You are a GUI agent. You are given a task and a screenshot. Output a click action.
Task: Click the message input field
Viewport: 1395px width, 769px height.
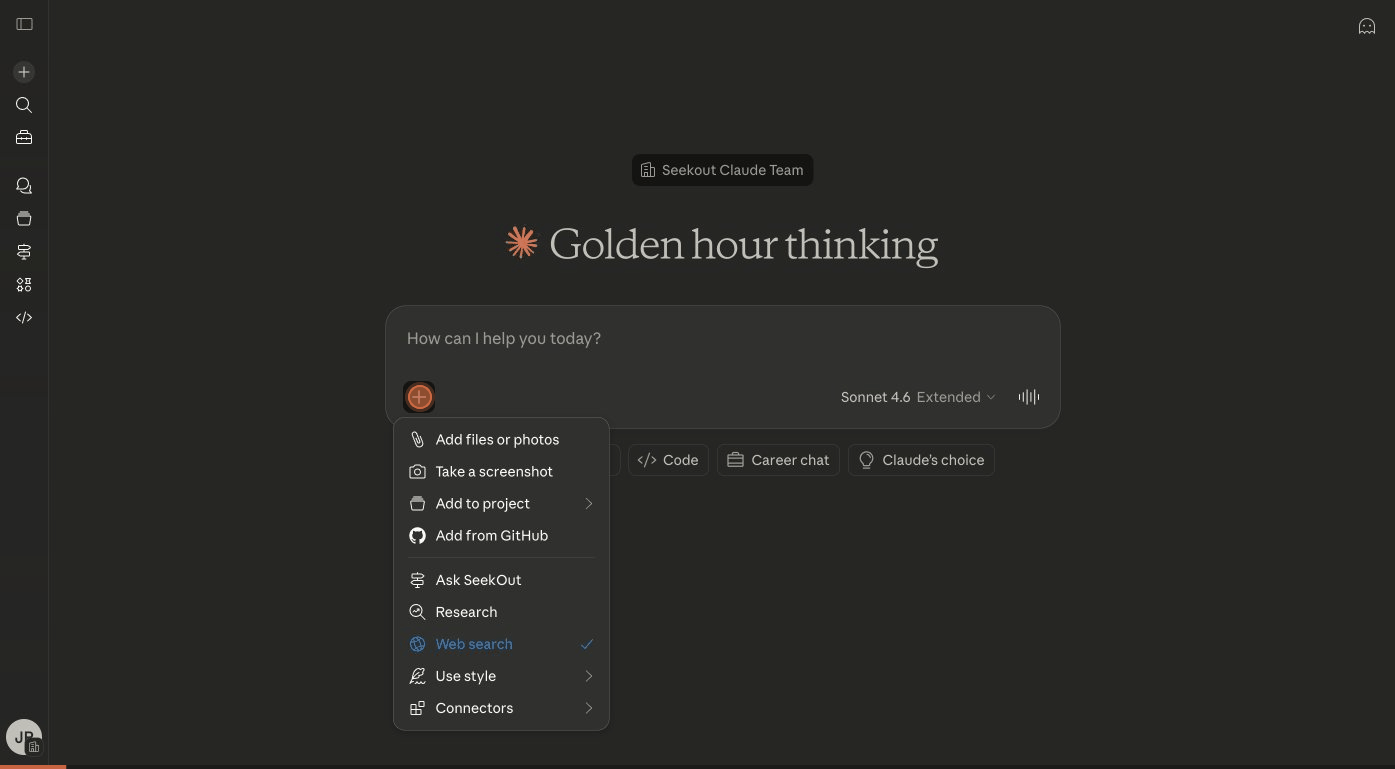(x=720, y=339)
